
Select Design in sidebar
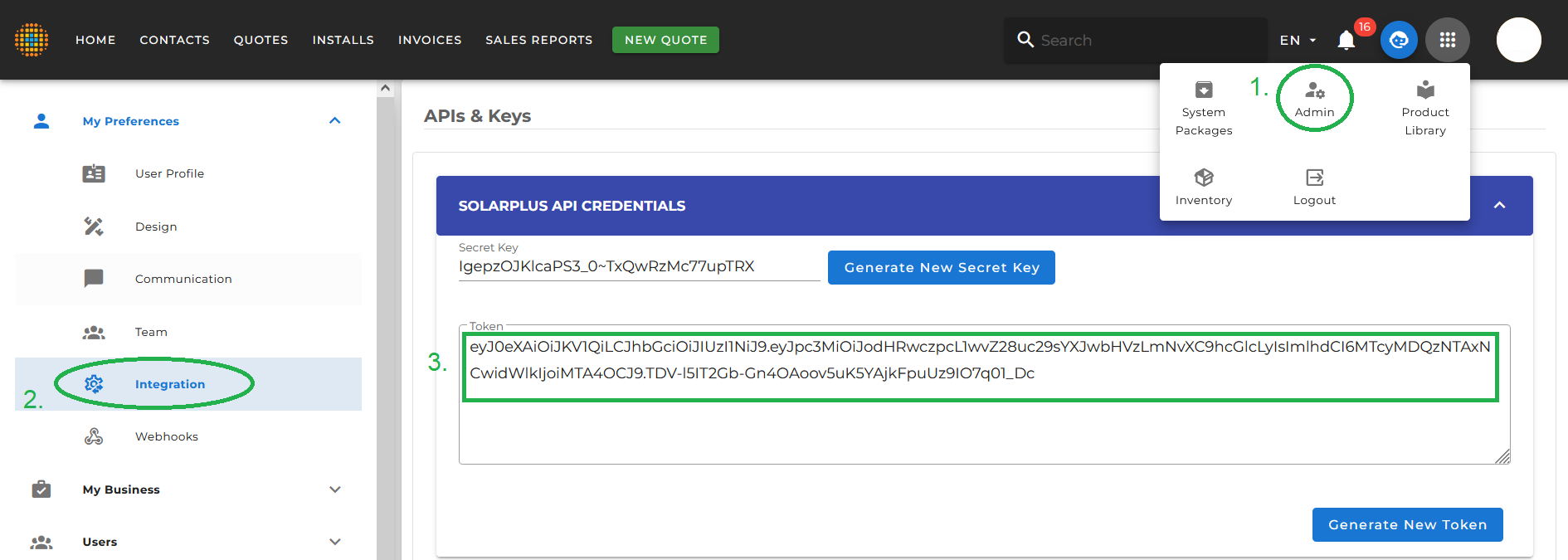click(156, 226)
